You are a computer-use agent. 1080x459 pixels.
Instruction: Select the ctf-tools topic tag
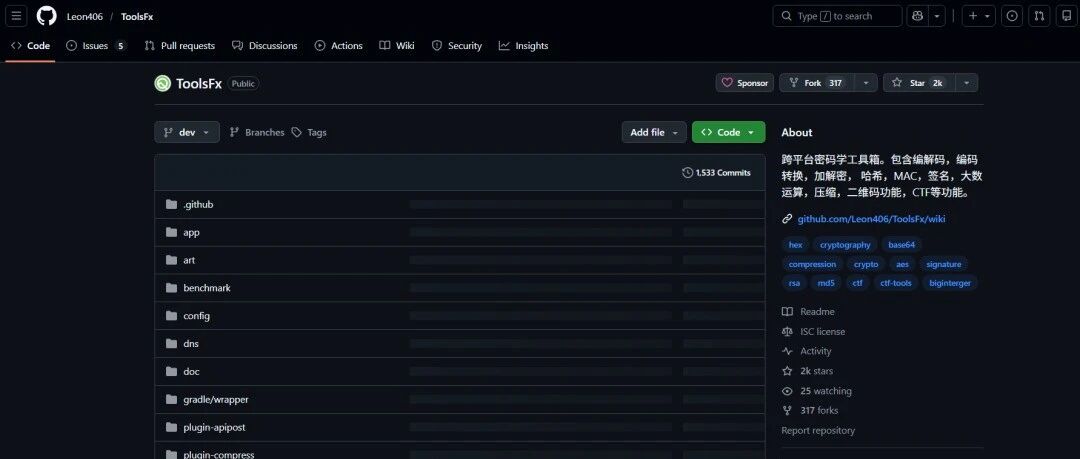pyautogui.click(x=895, y=283)
